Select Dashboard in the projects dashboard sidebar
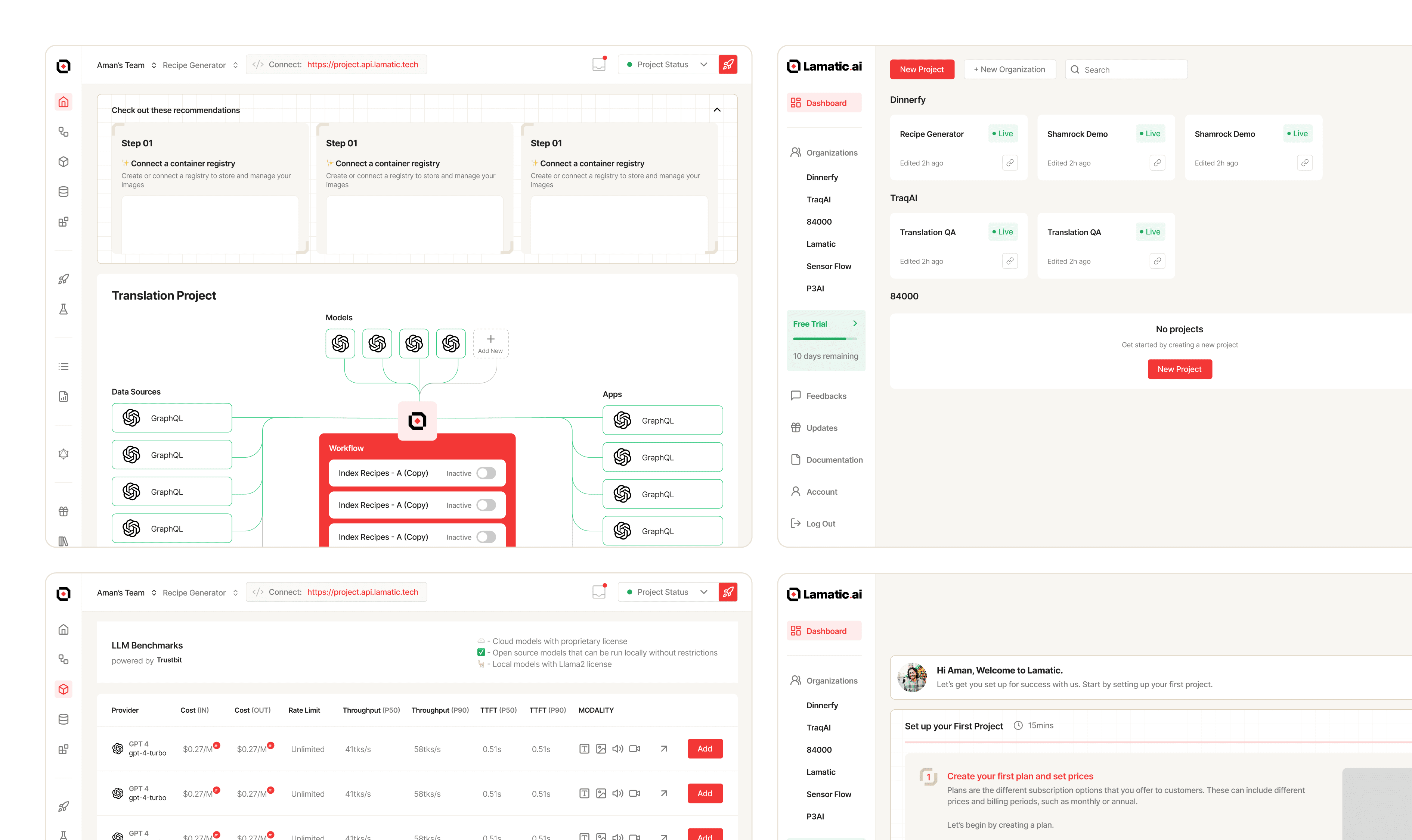 tap(824, 103)
